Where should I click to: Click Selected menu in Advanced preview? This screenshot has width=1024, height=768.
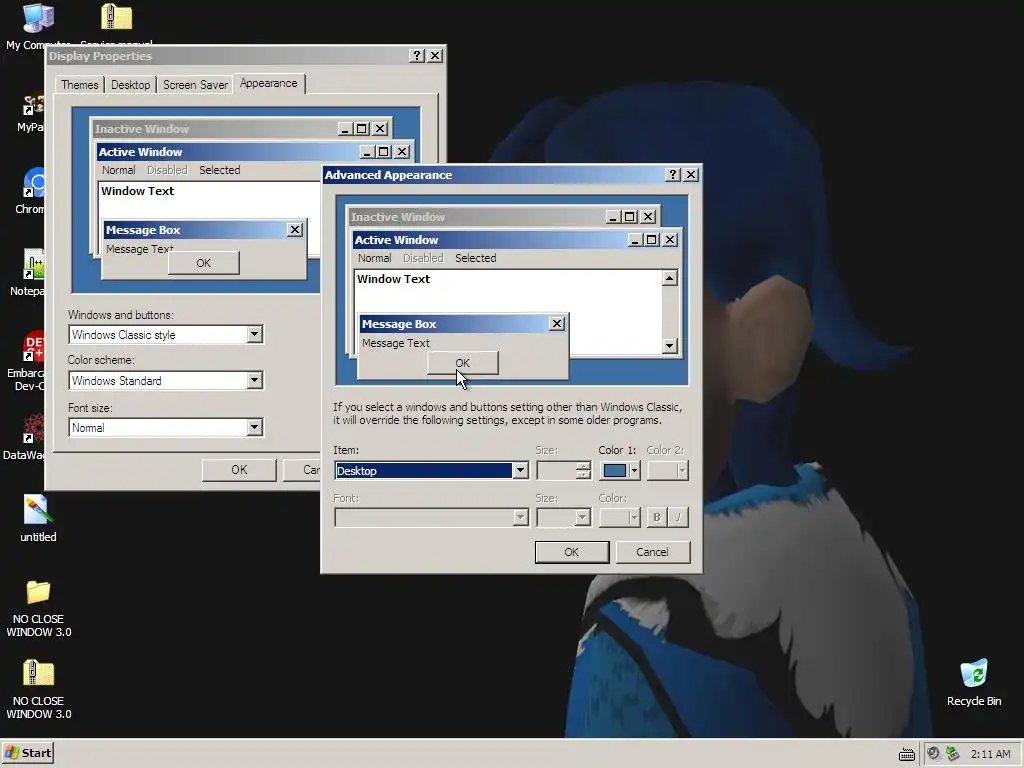click(475, 258)
